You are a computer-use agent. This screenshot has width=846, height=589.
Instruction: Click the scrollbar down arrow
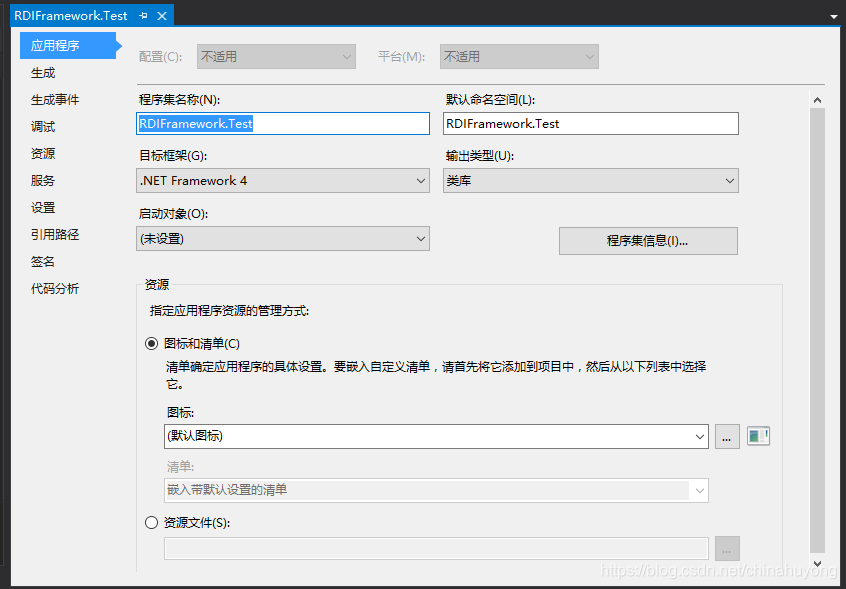(817, 563)
